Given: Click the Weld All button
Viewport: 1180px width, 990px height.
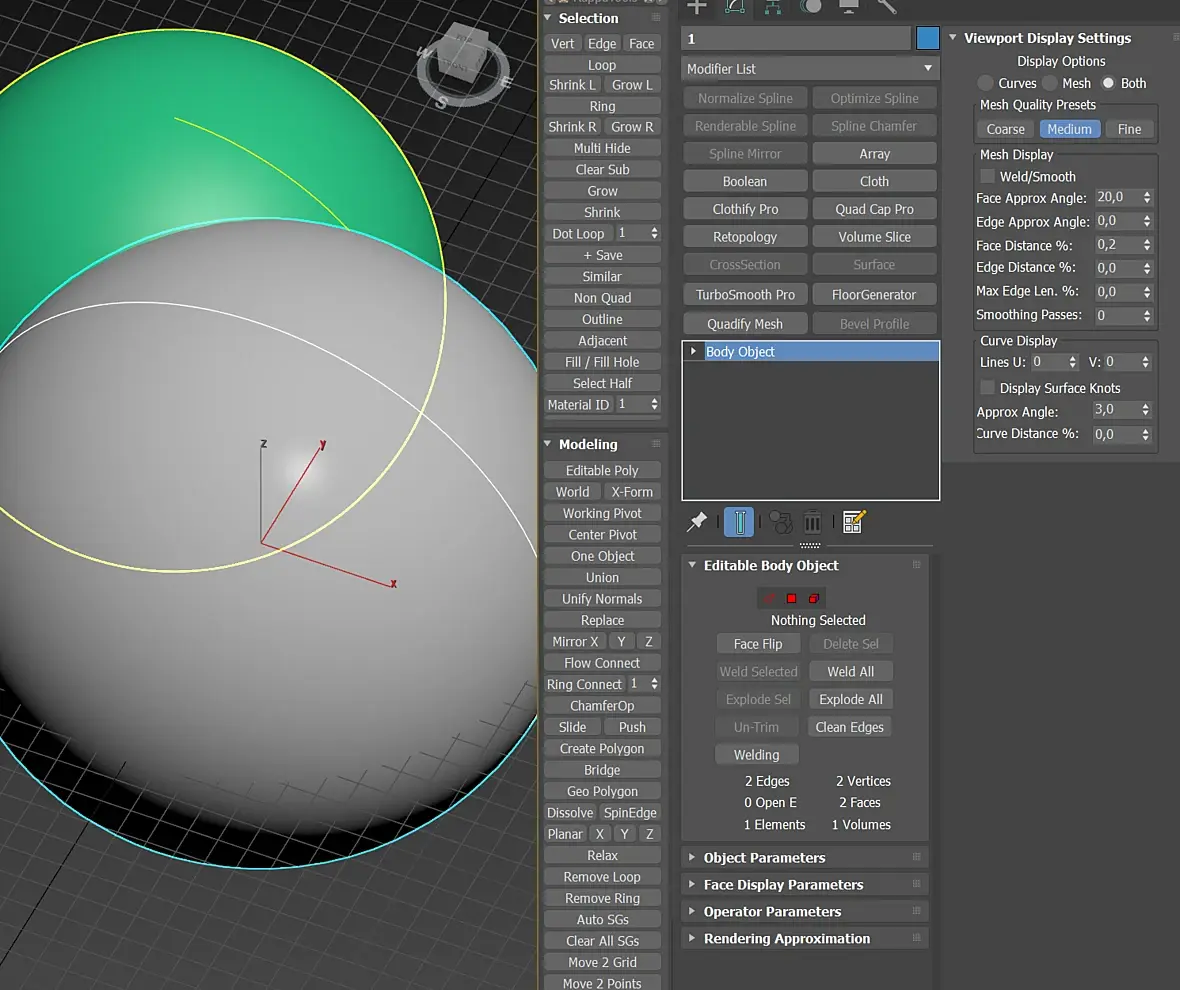Looking at the screenshot, I should pyautogui.click(x=850, y=671).
